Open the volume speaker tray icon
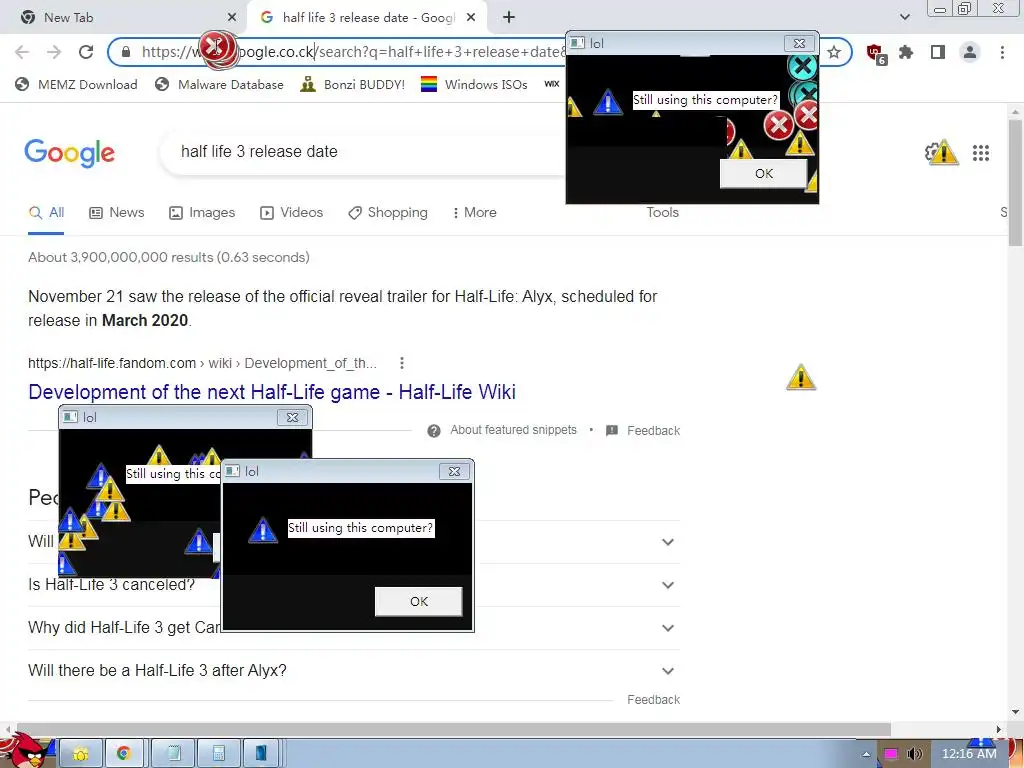 pyautogui.click(x=914, y=754)
